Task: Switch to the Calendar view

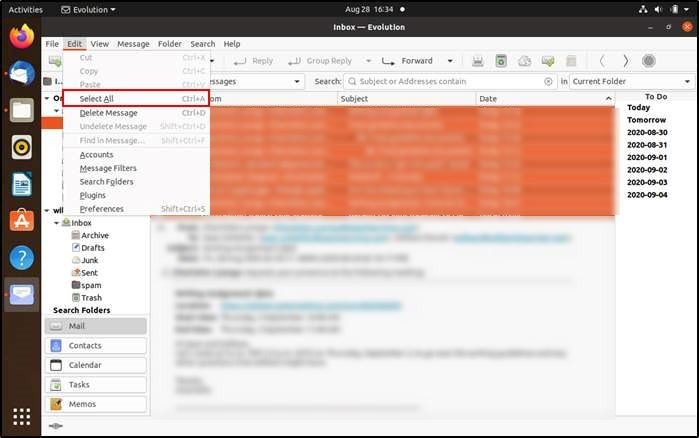Action: coord(95,365)
